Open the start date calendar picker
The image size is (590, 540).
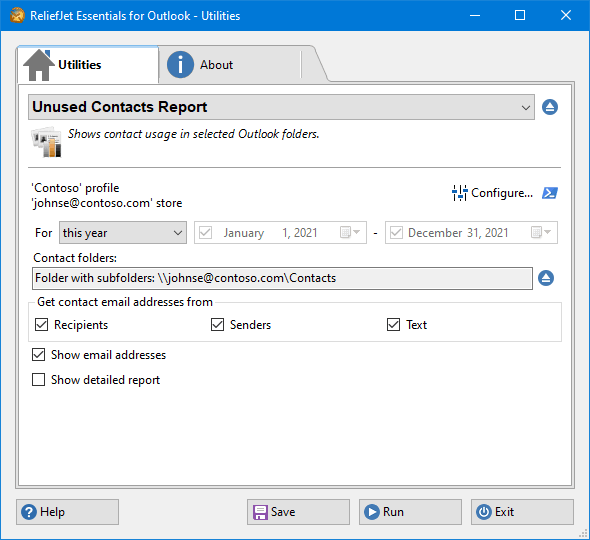pos(350,232)
